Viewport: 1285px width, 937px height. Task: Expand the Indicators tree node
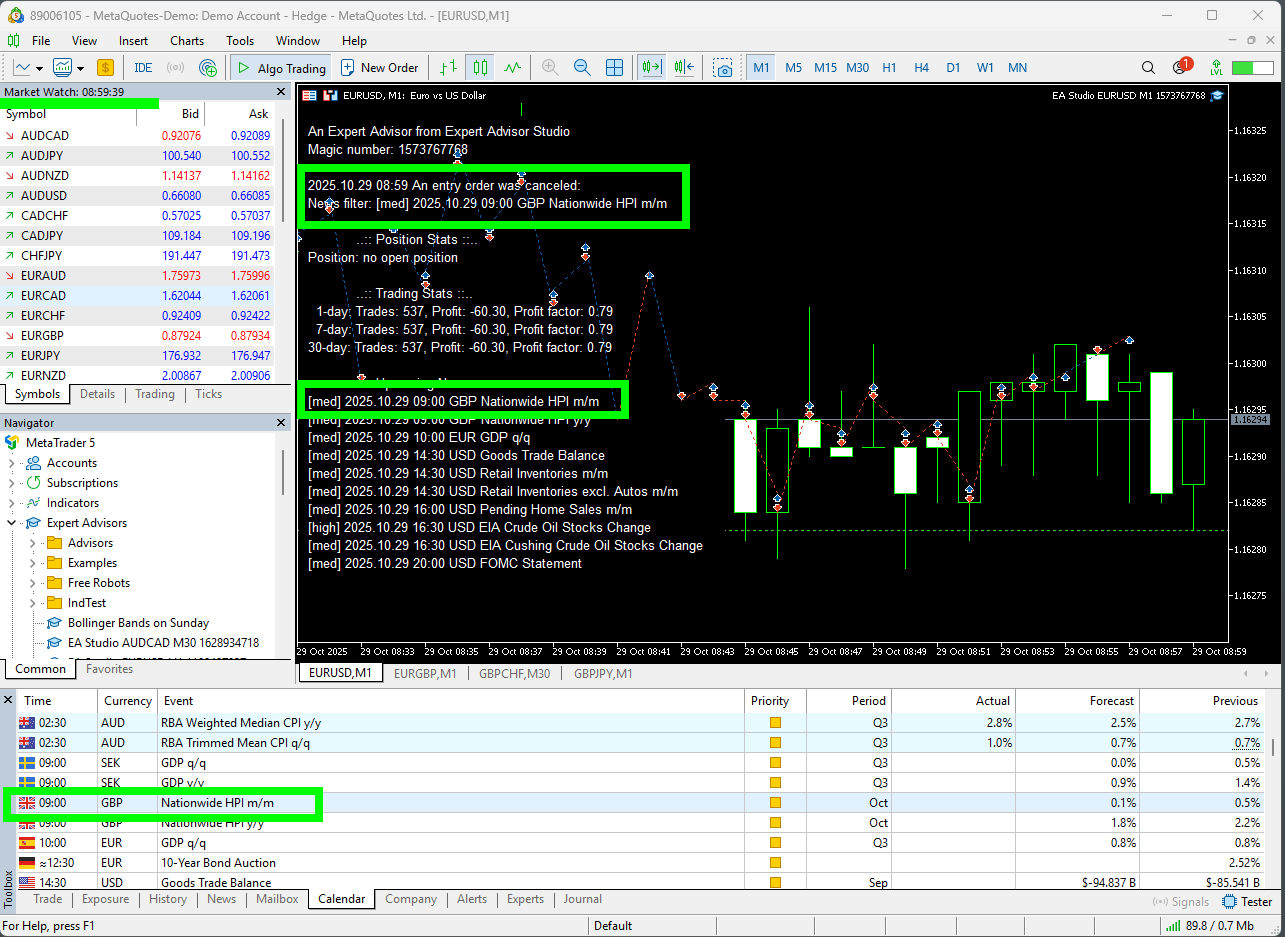point(12,503)
